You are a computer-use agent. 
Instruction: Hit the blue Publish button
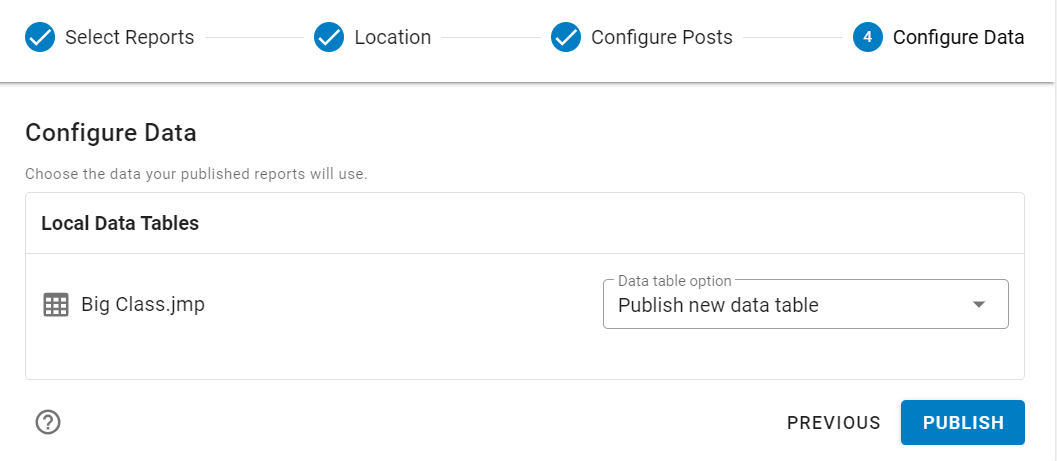[962, 422]
